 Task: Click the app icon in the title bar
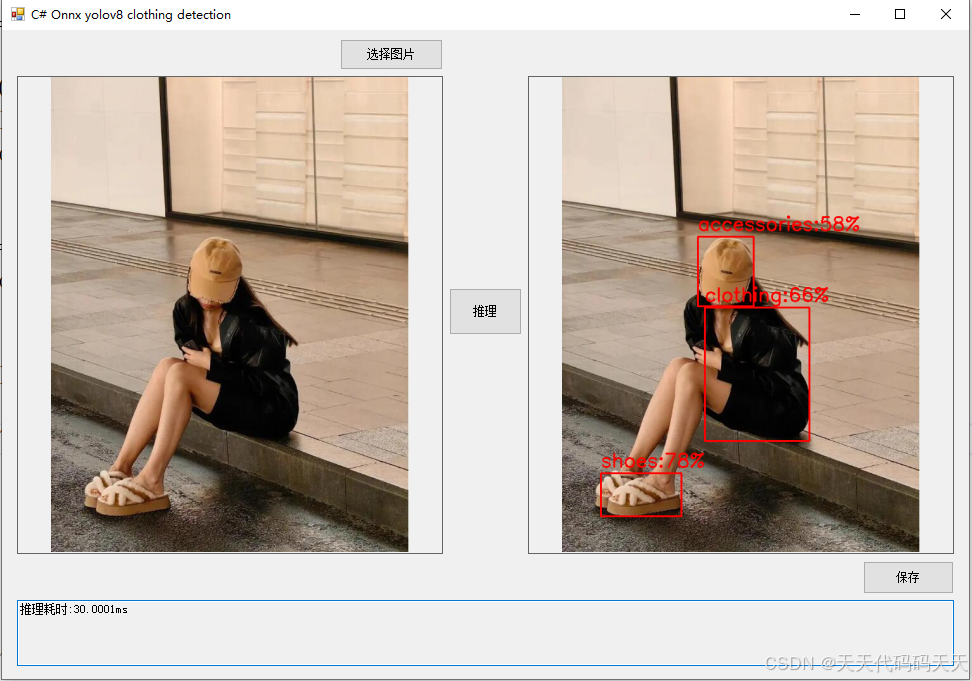18,14
